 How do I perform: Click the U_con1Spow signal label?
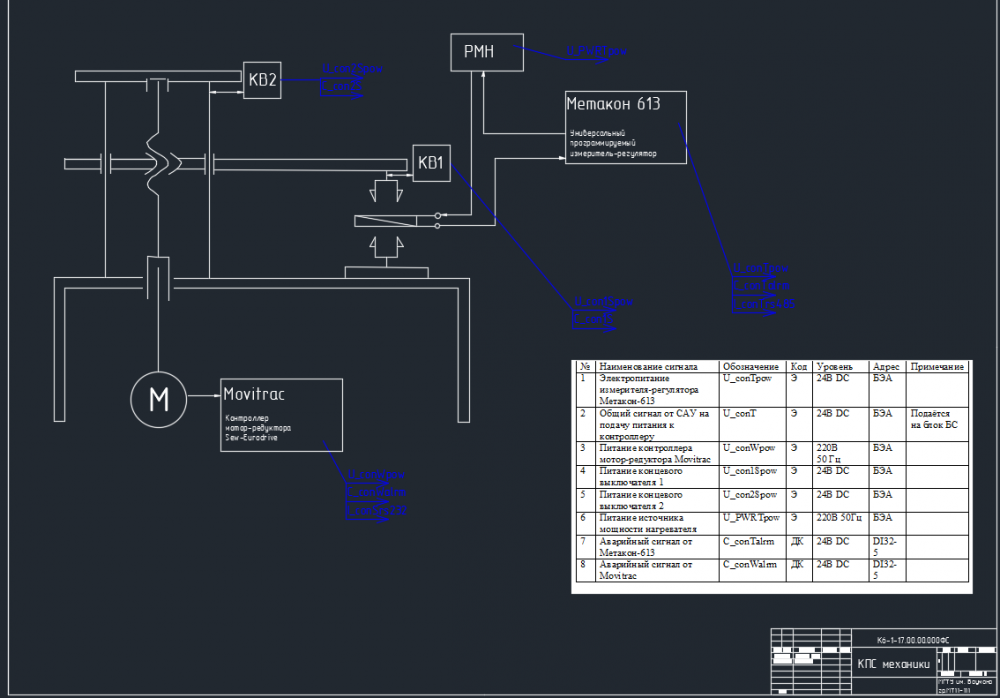(603, 301)
